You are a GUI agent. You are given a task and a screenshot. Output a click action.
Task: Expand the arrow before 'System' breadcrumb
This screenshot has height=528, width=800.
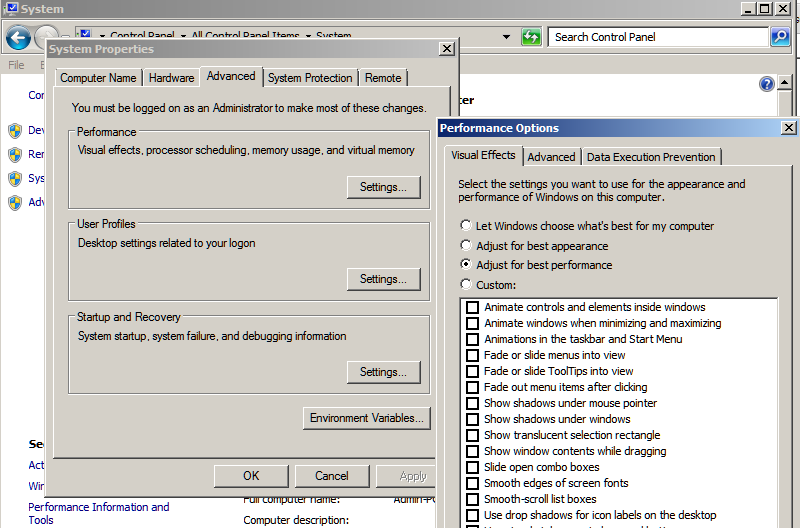308,36
